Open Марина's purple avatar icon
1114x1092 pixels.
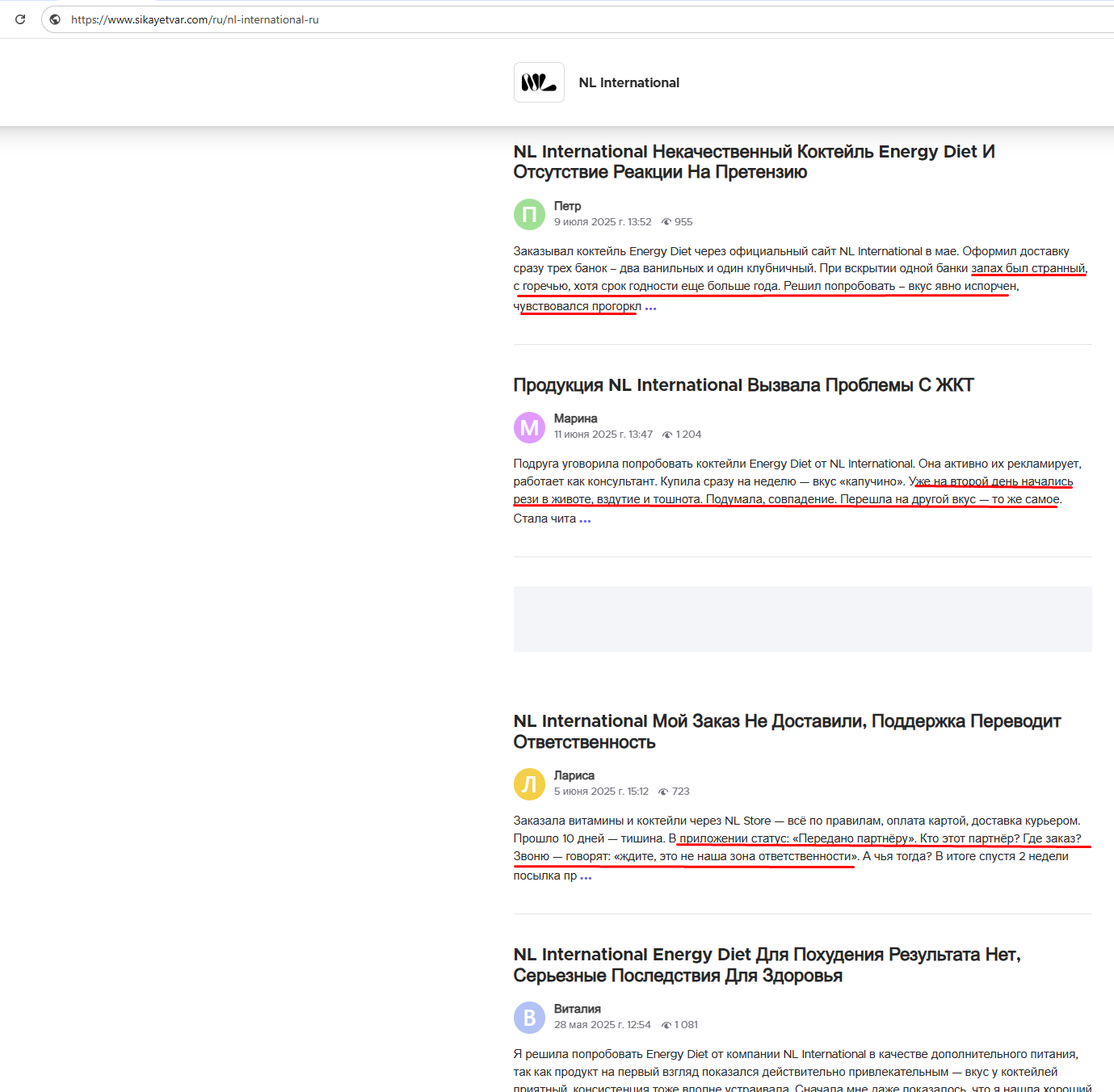[529, 427]
